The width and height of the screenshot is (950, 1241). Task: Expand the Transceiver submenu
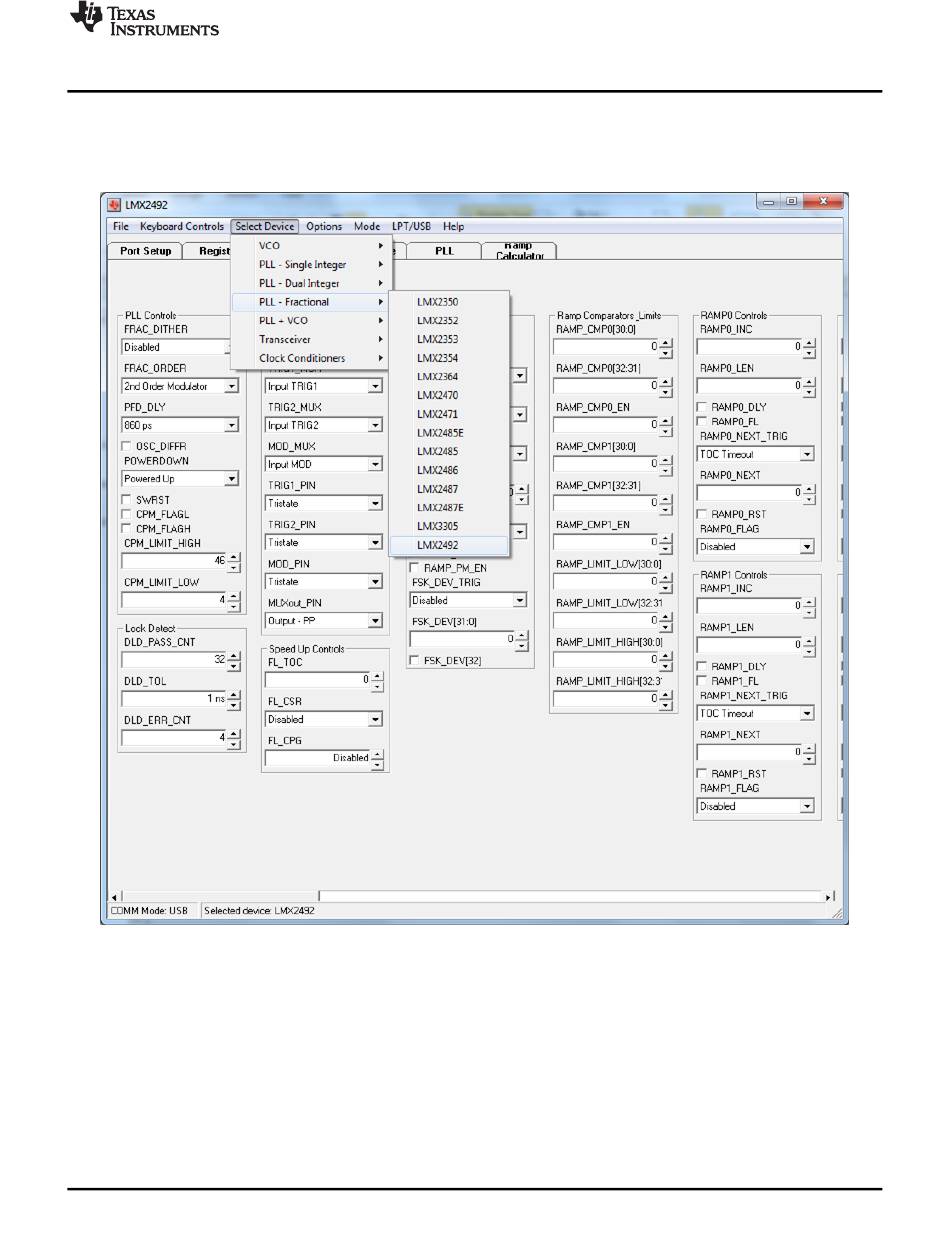(311, 340)
